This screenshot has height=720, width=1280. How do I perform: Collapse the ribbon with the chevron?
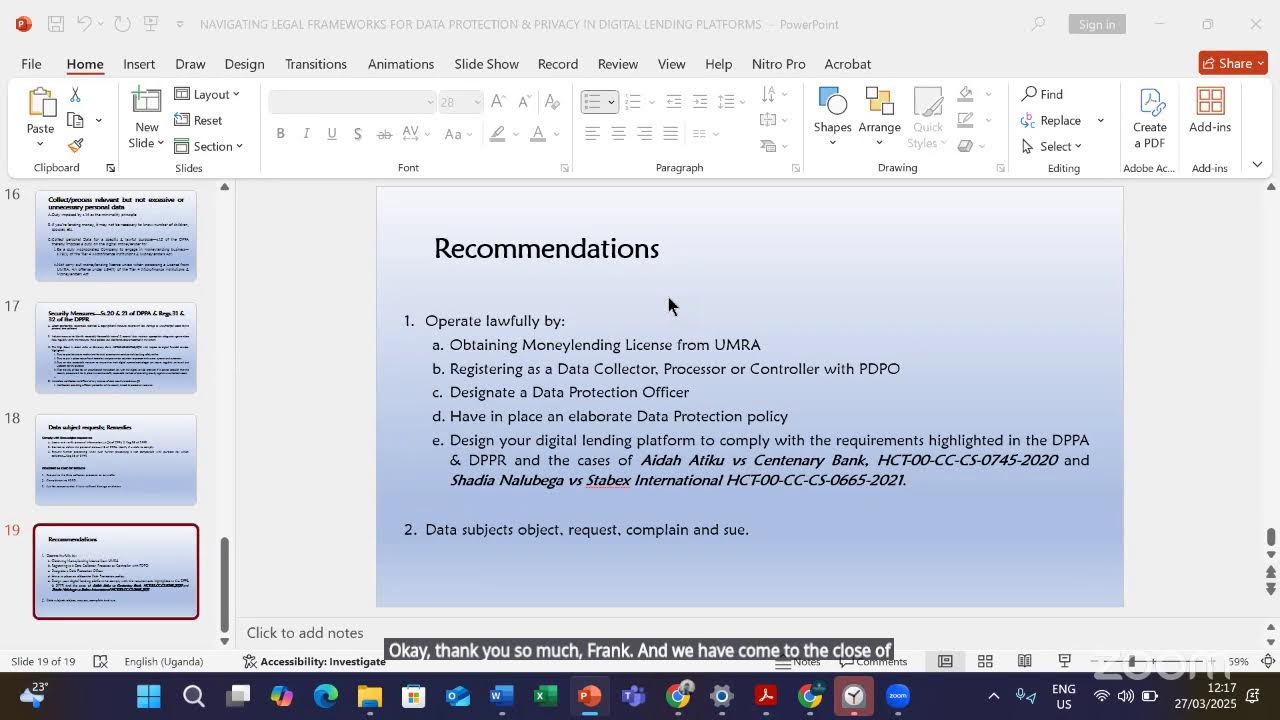point(1257,165)
